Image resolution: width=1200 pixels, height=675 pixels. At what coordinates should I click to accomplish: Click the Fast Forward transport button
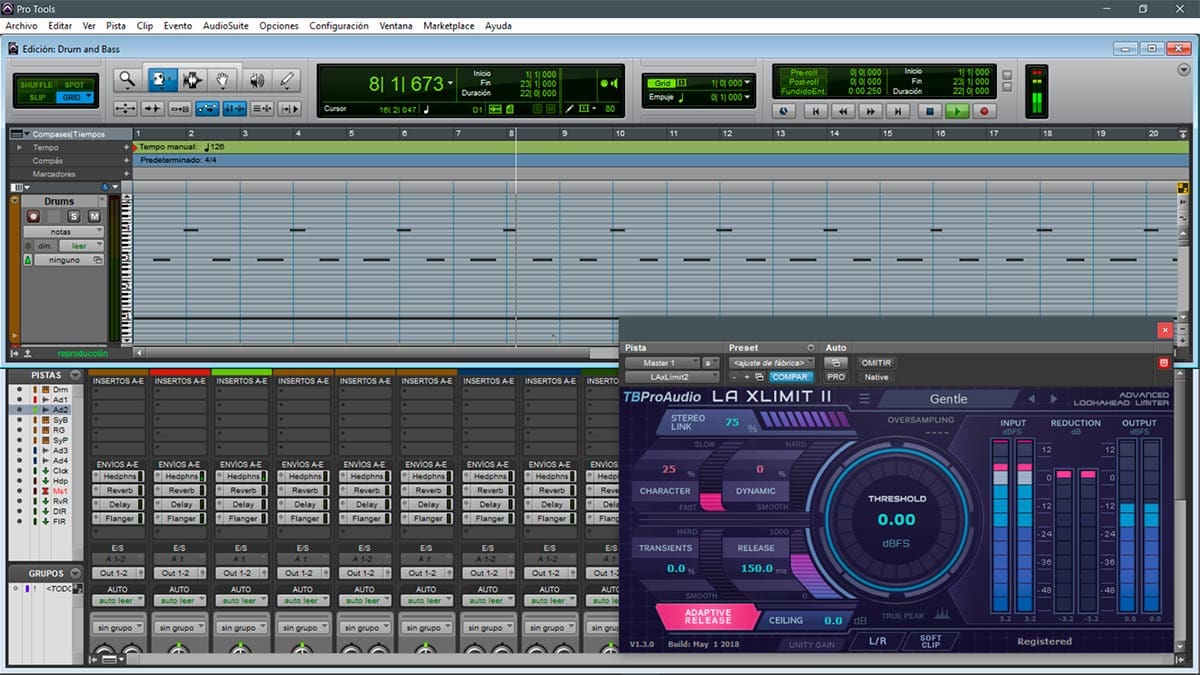872,112
